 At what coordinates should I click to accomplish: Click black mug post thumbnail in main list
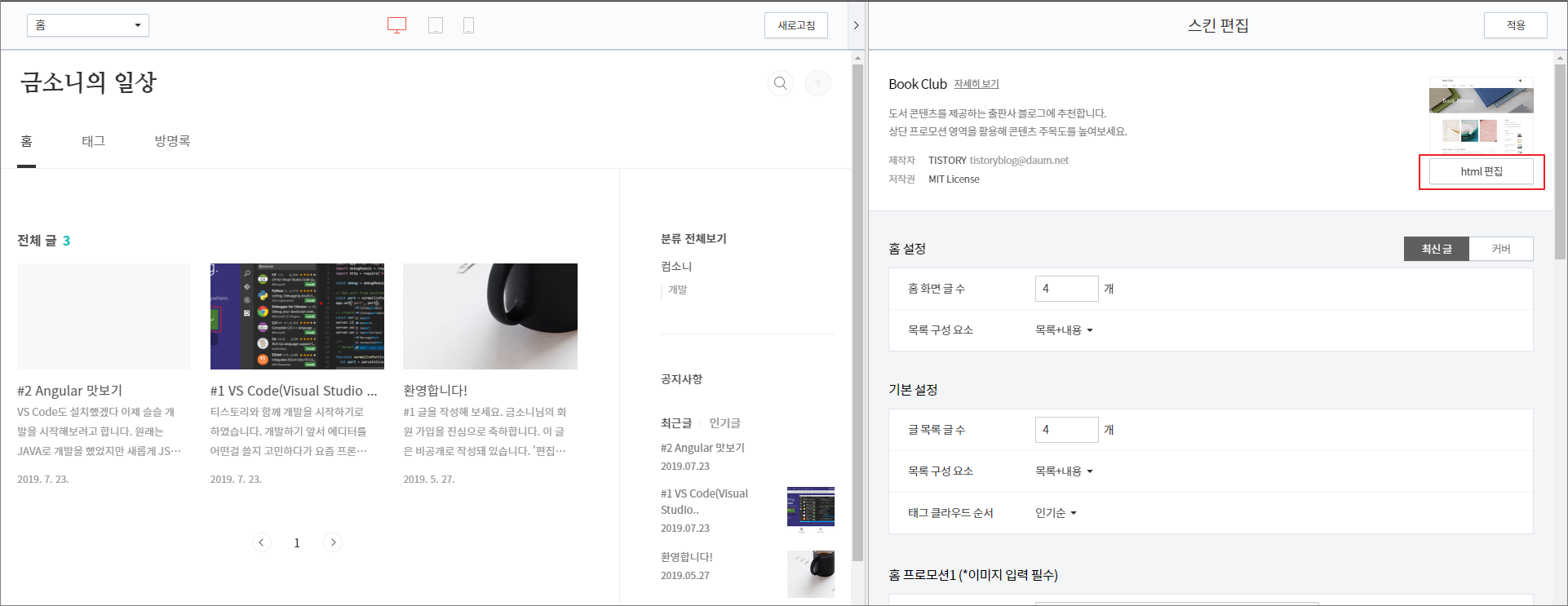click(490, 316)
